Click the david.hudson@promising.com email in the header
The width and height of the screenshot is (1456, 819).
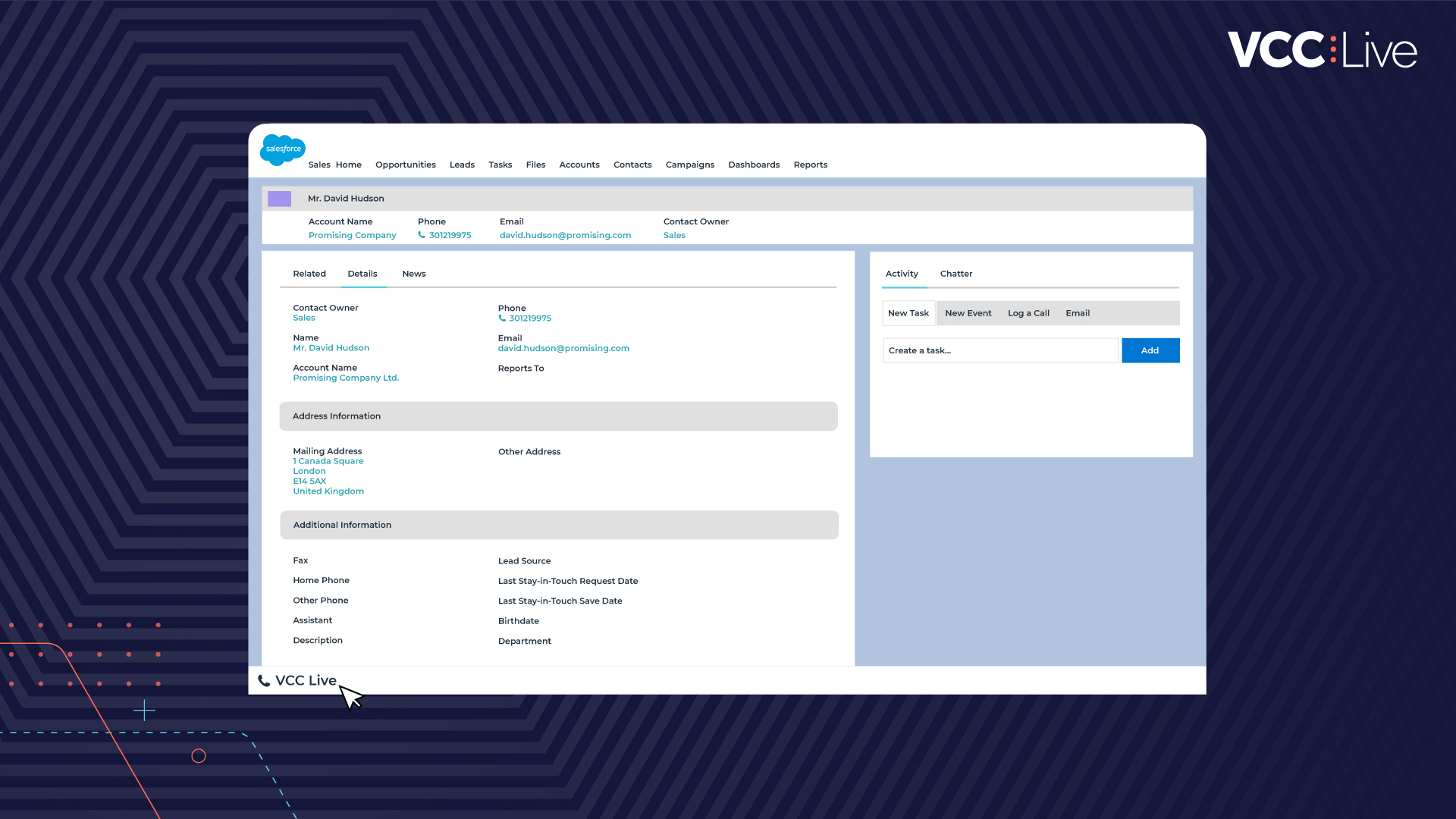[x=565, y=235]
